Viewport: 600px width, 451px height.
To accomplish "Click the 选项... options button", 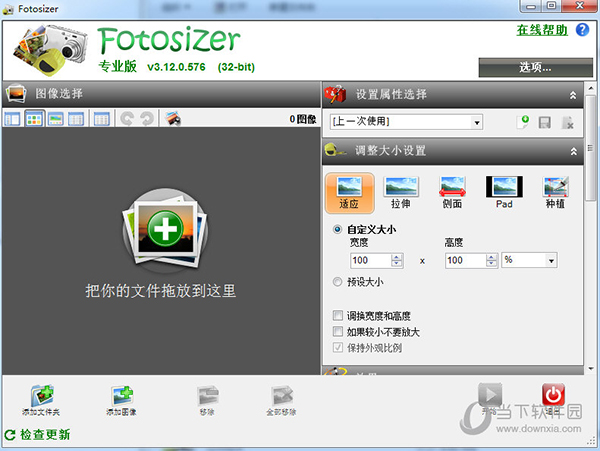I will (x=535, y=68).
